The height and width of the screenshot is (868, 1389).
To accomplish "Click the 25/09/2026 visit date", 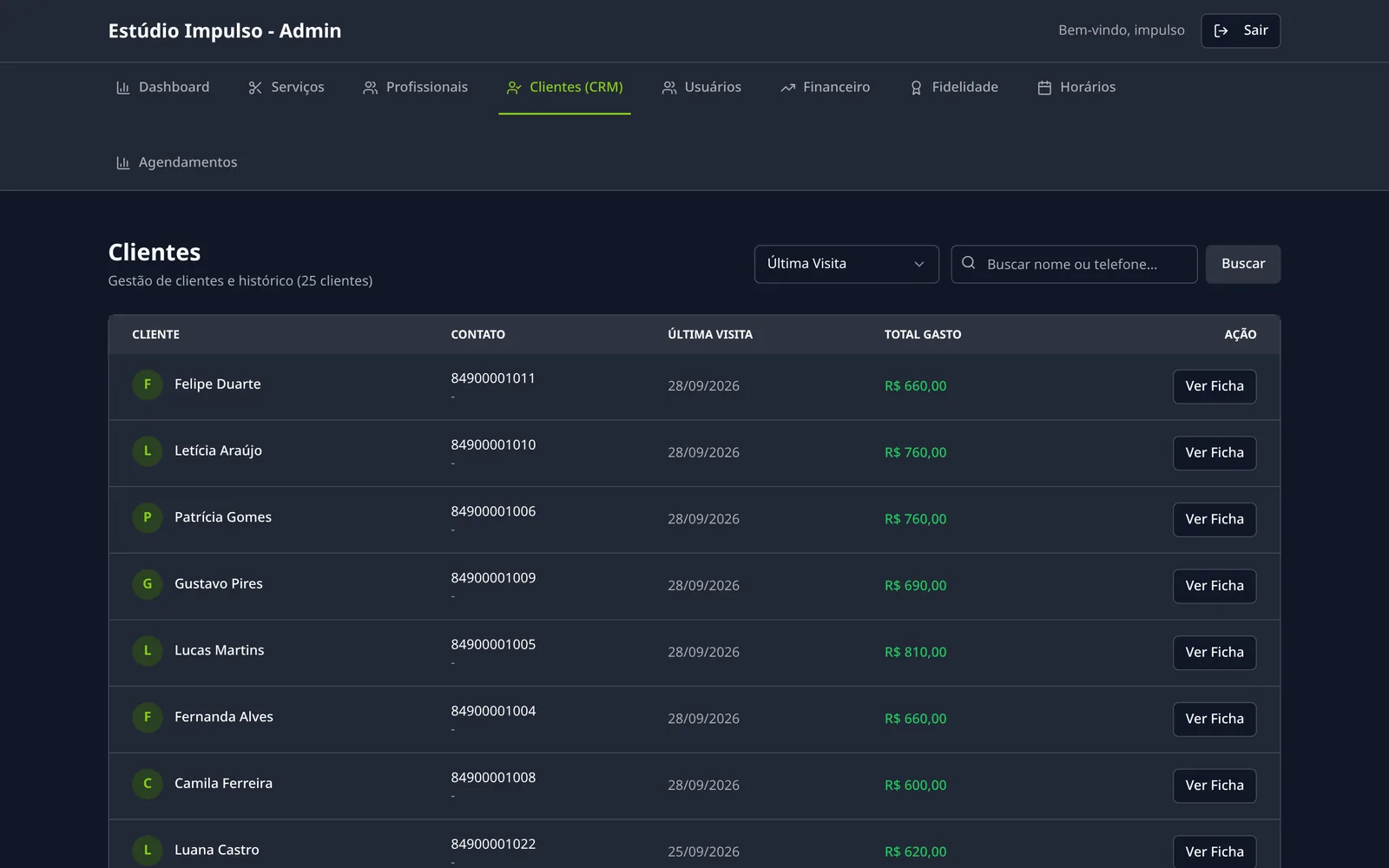I will tap(704, 852).
